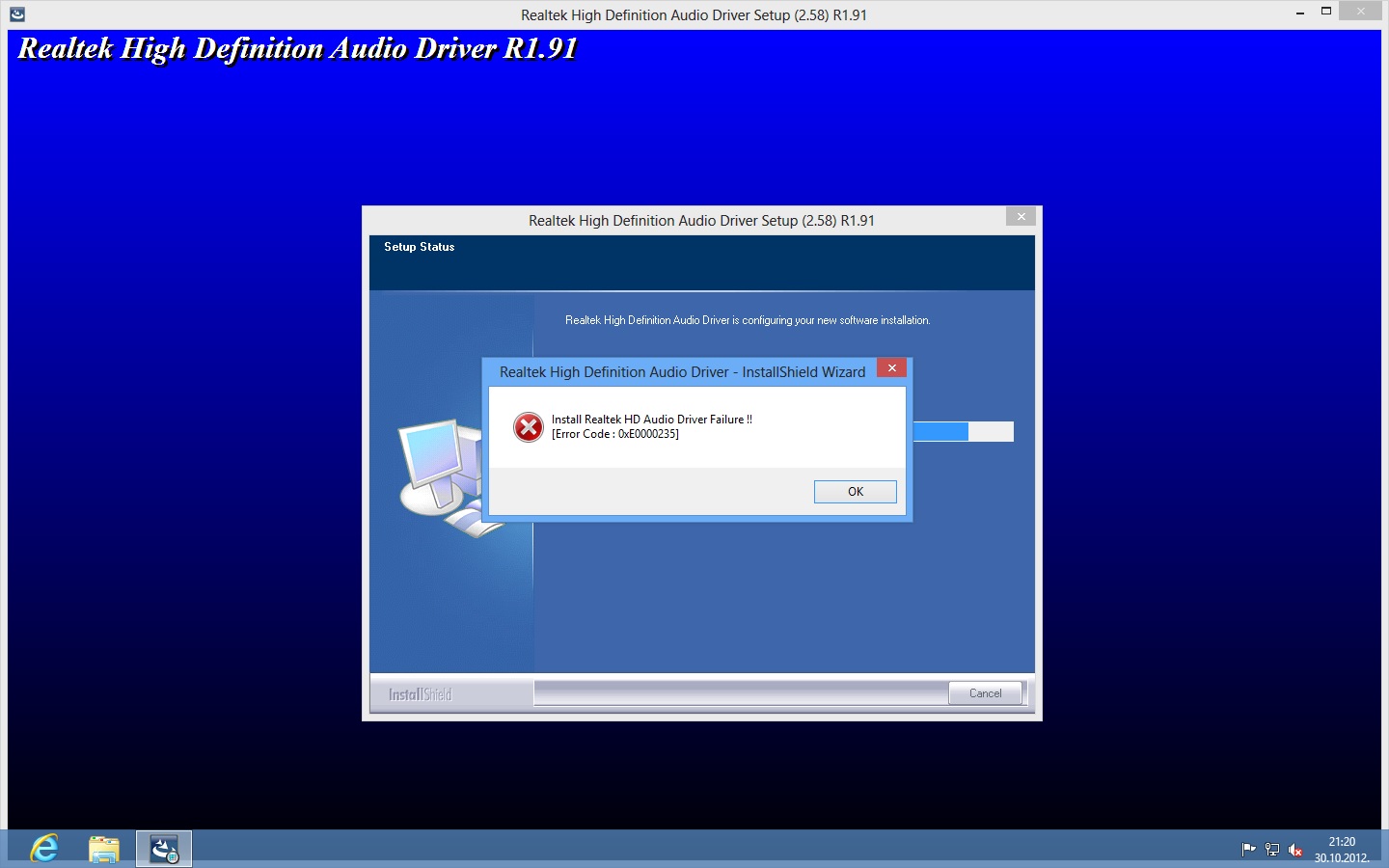Screen dimensions: 1389x868
Task: Minimize the main Realtek setup window
Action: [x=1300, y=13]
